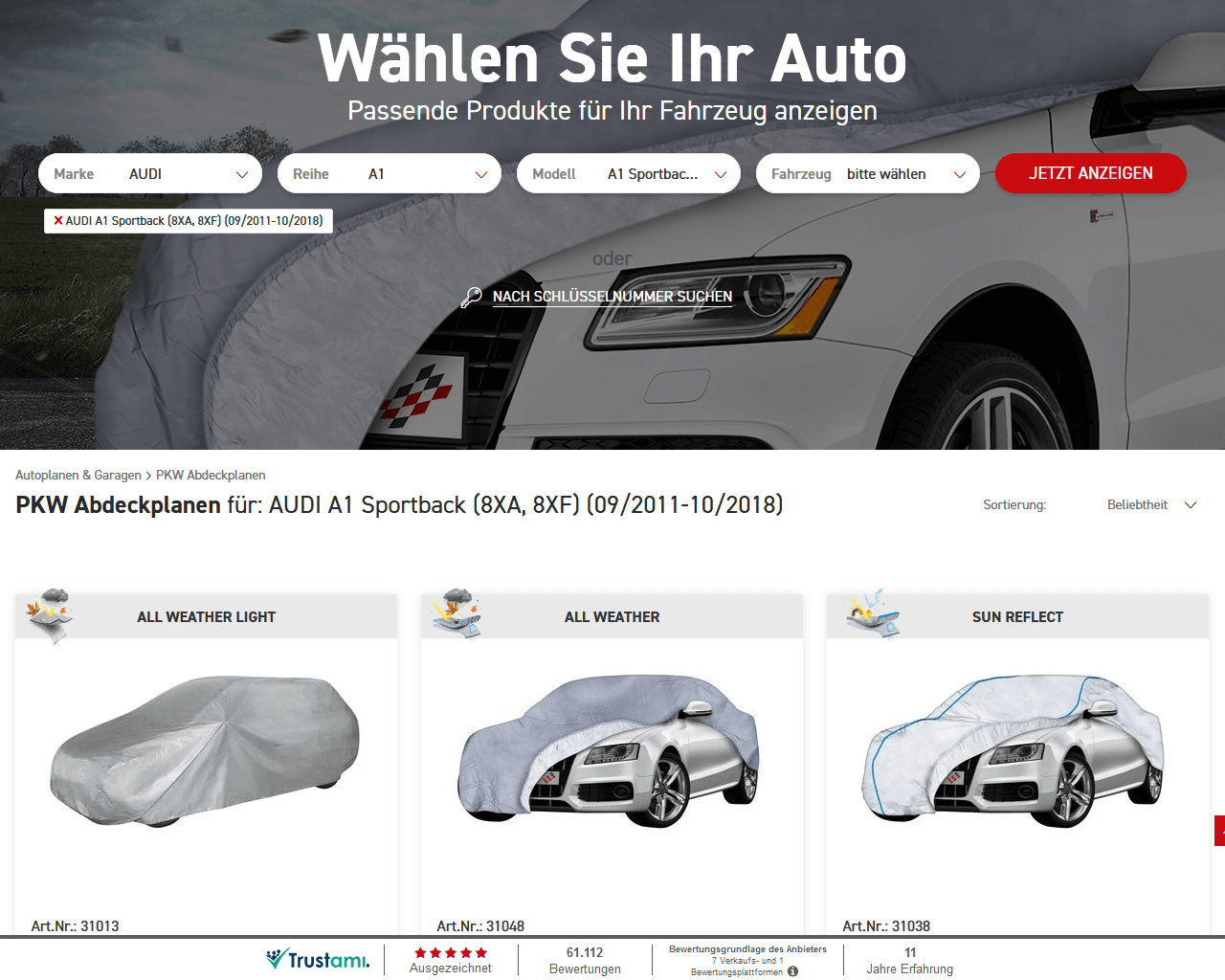Screen dimensions: 1225x980
Task: Click the Beliebtheit sort chevron arrow
Action: click(x=1191, y=504)
